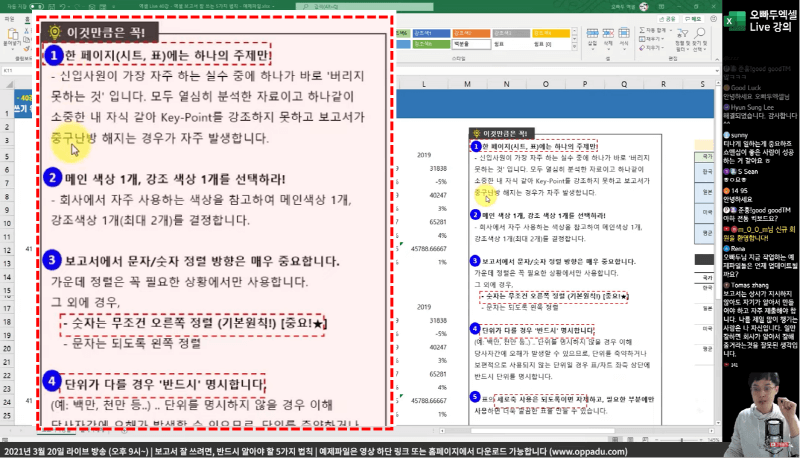Apply the Comma [0] (쉼표 [0]) style
This screenshot has width=800, height=458.
point(551,44)
